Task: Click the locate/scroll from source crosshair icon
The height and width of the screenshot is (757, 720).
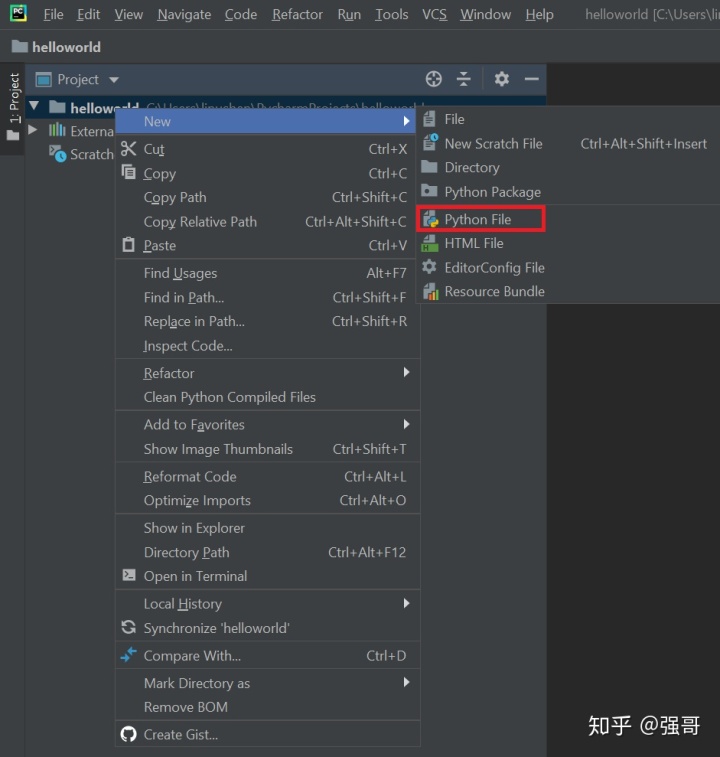Action: pyautogui.click(x=434, y=79)
